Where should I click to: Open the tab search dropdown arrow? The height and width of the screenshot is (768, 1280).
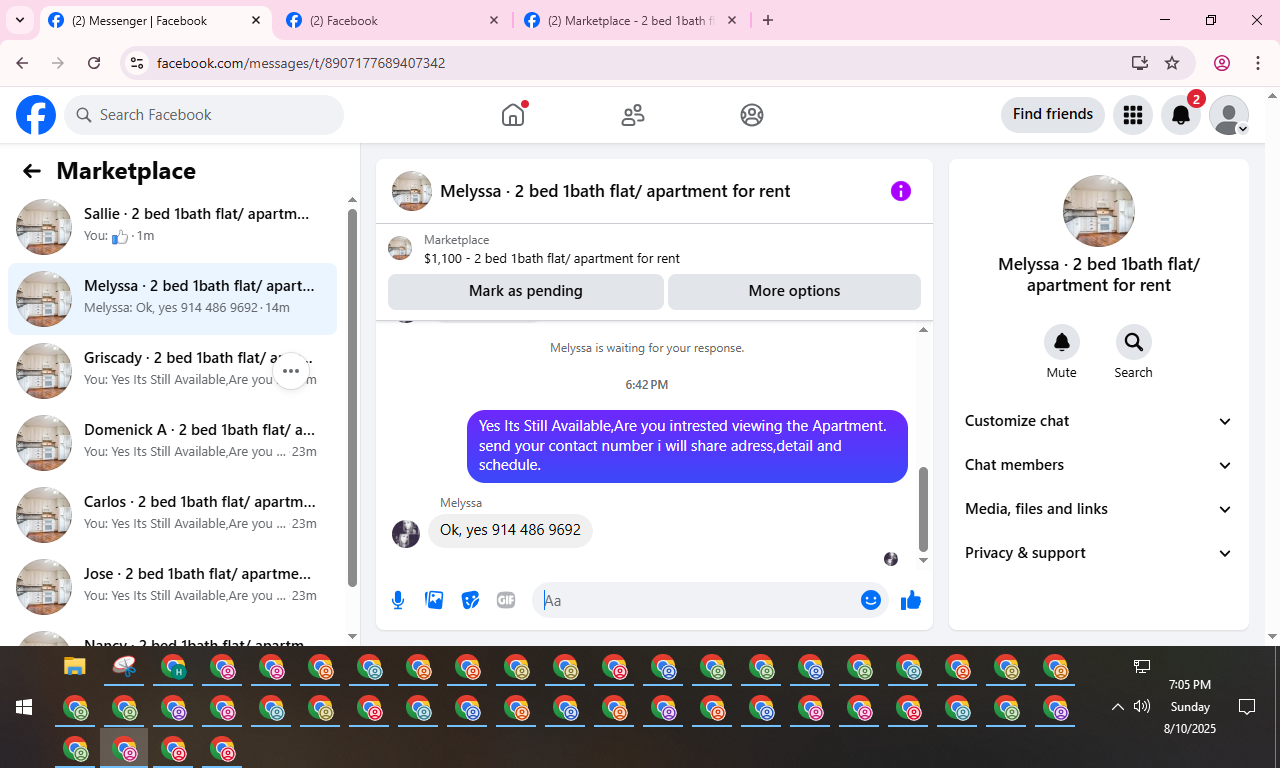pyautogui.click(x=20, y=20)
